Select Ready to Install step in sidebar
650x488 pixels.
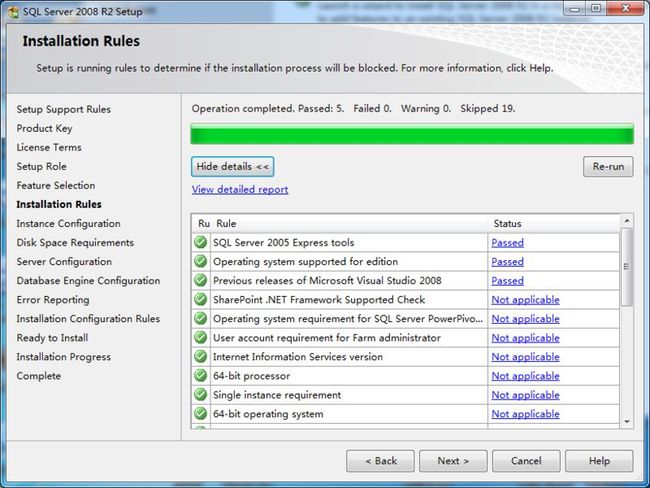tap(52, 338)
